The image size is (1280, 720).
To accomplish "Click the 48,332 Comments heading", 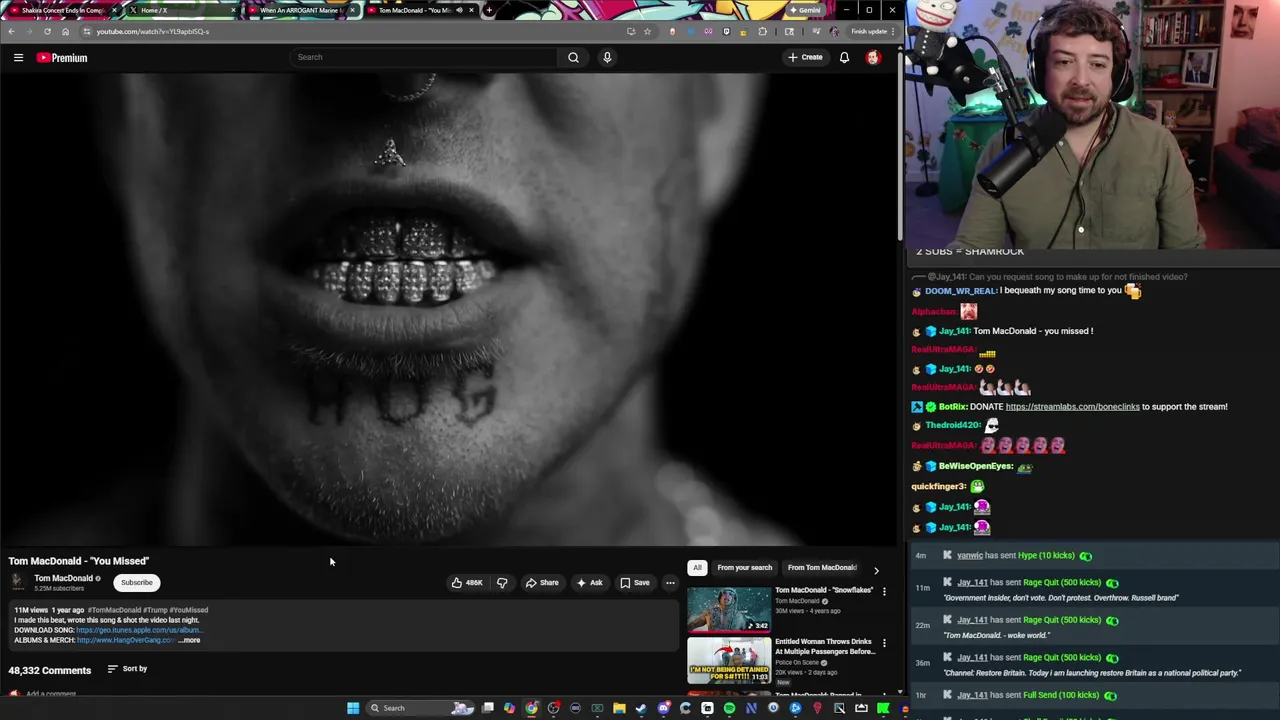I will tap(50, 670).
